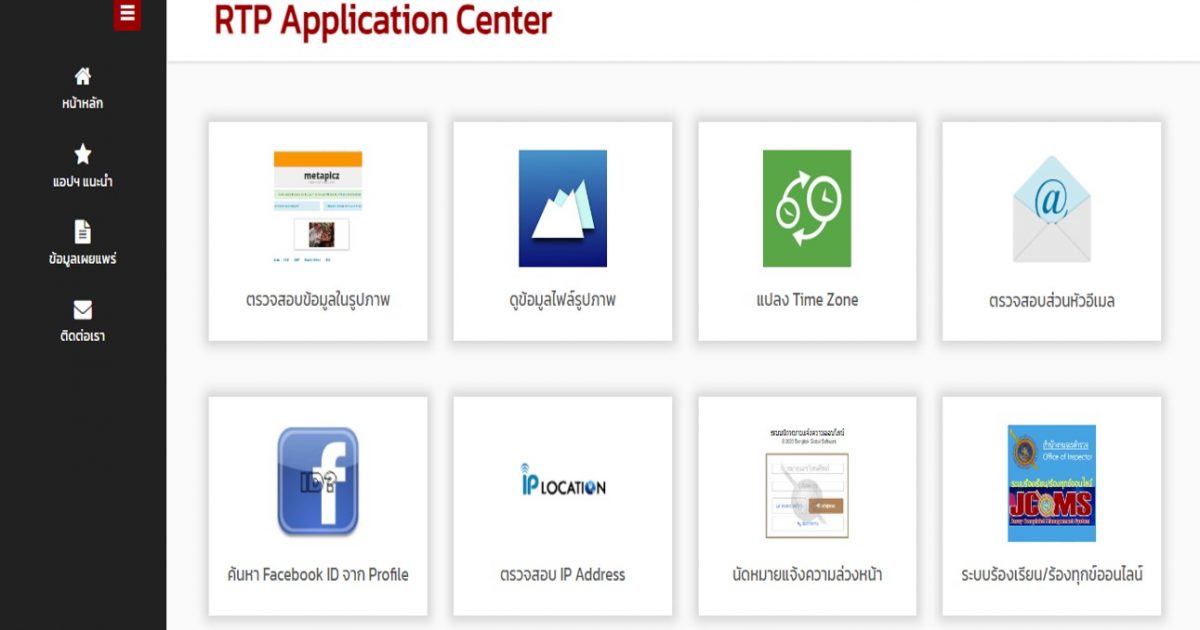Click the Facebook ID logo
This screenshot has height=630, width=1200.
click(318, 480)
